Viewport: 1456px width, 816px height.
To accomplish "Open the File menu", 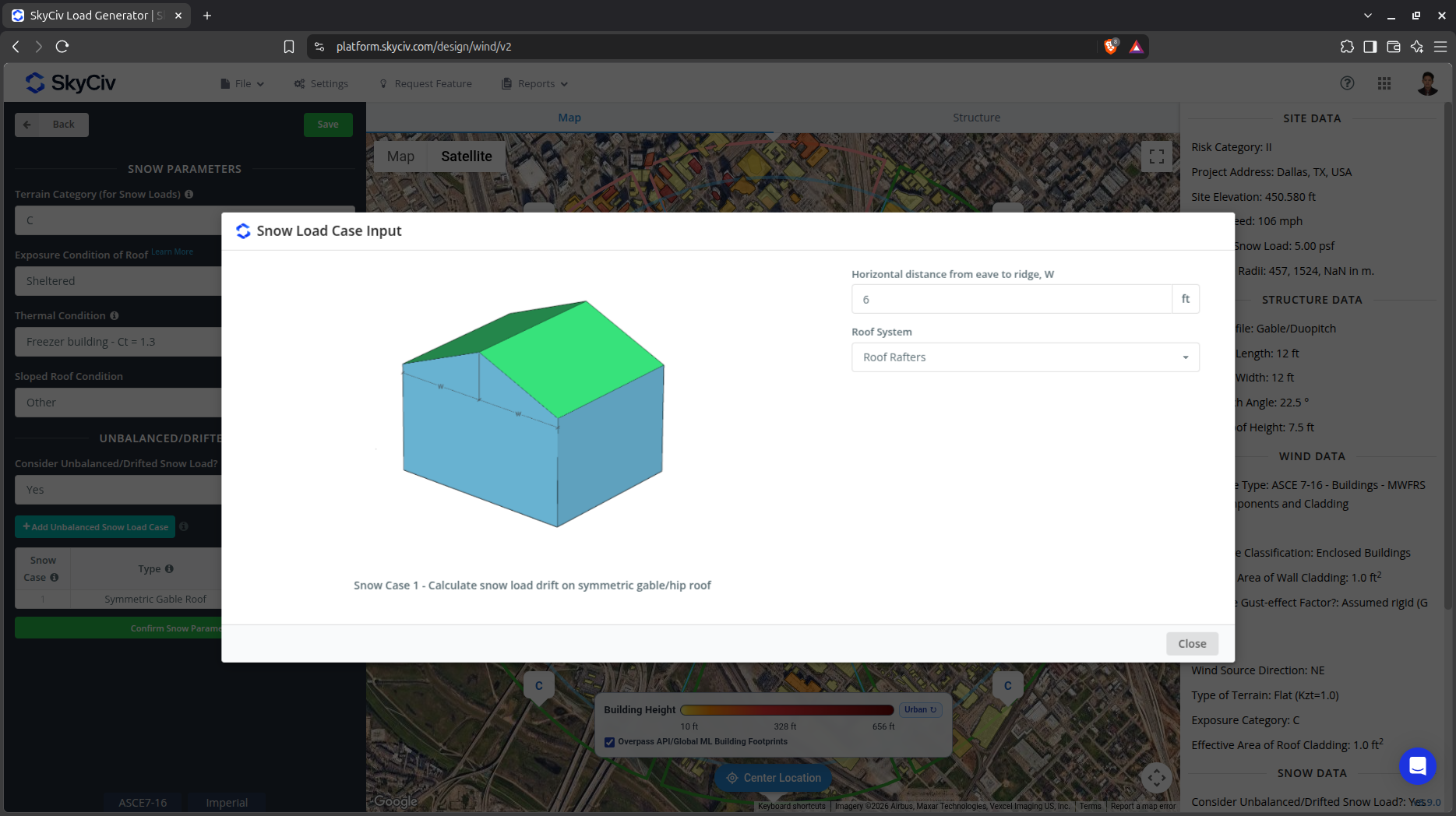I will tap(242, 83).
